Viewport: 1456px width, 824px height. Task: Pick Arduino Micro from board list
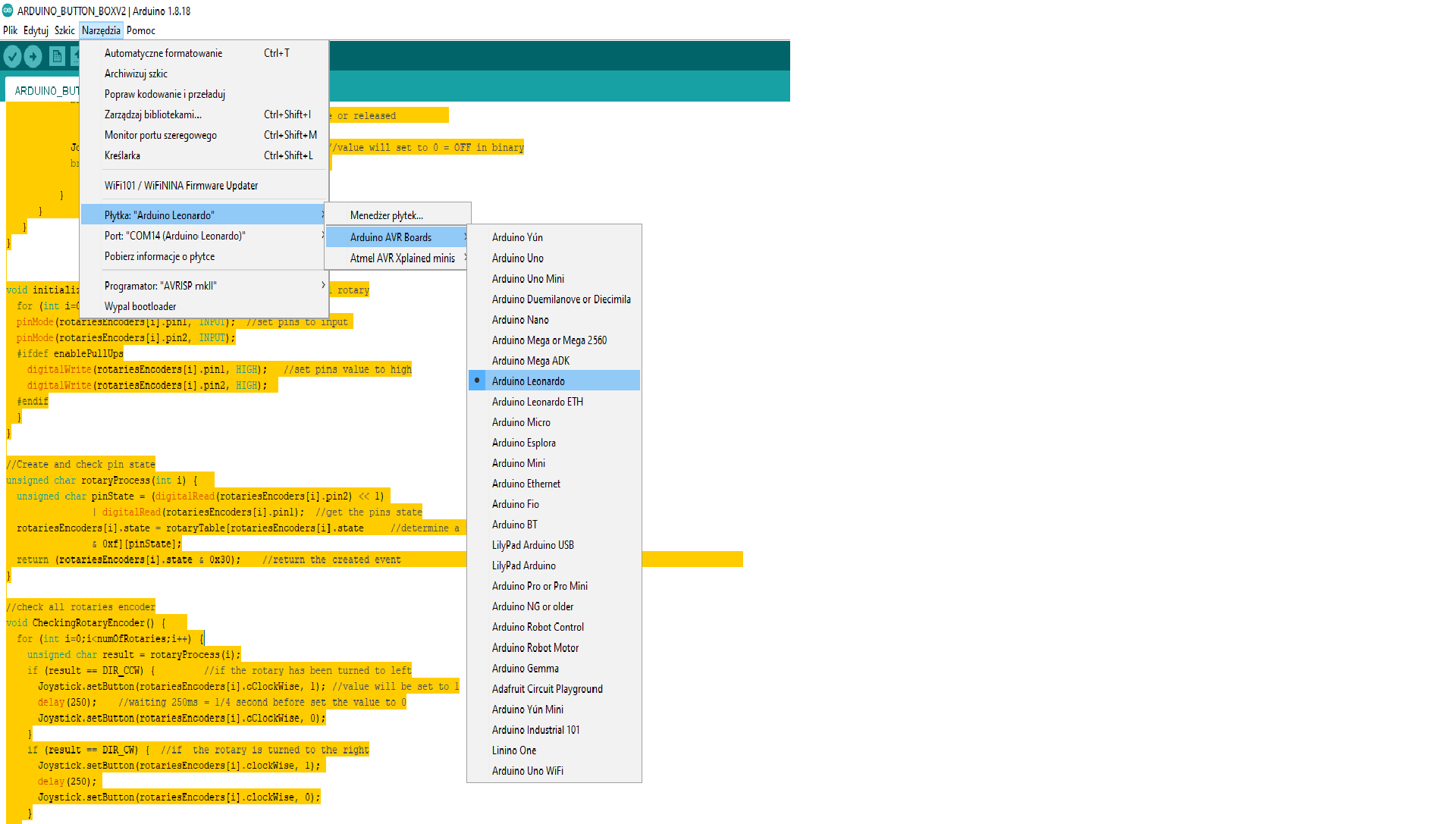click(521, 422)
